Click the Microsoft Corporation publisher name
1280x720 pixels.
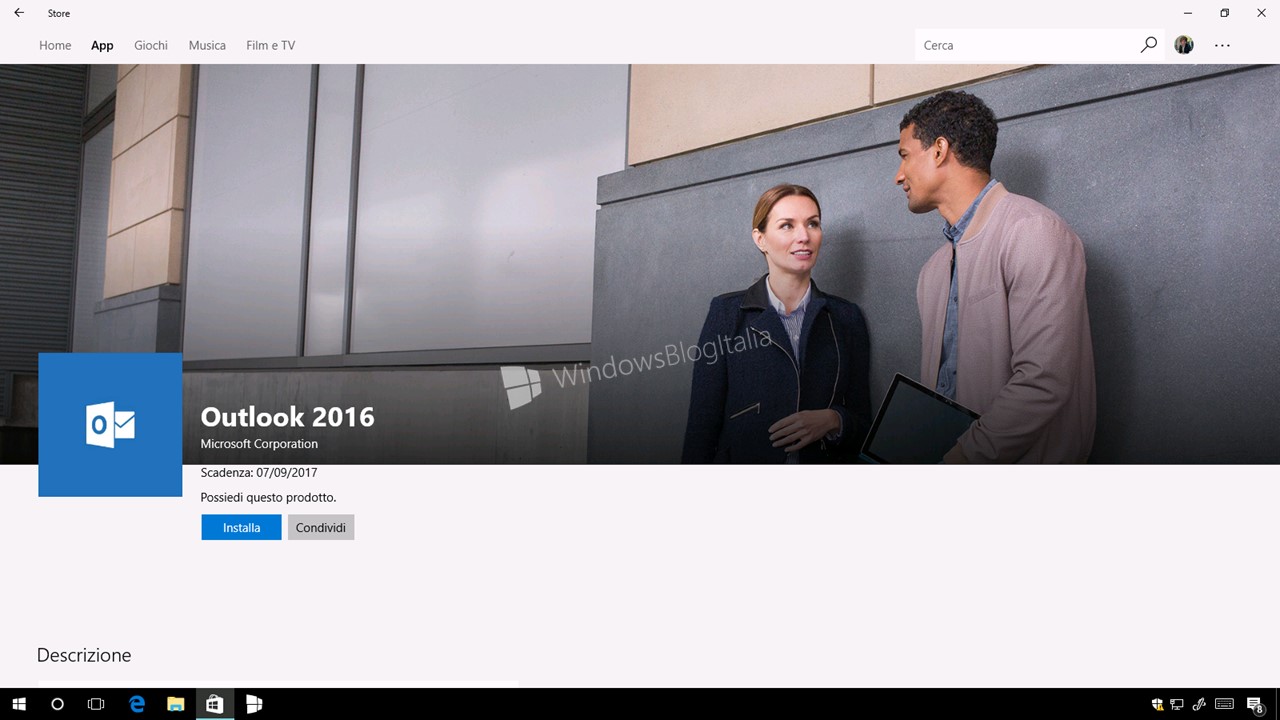[259, 444]
